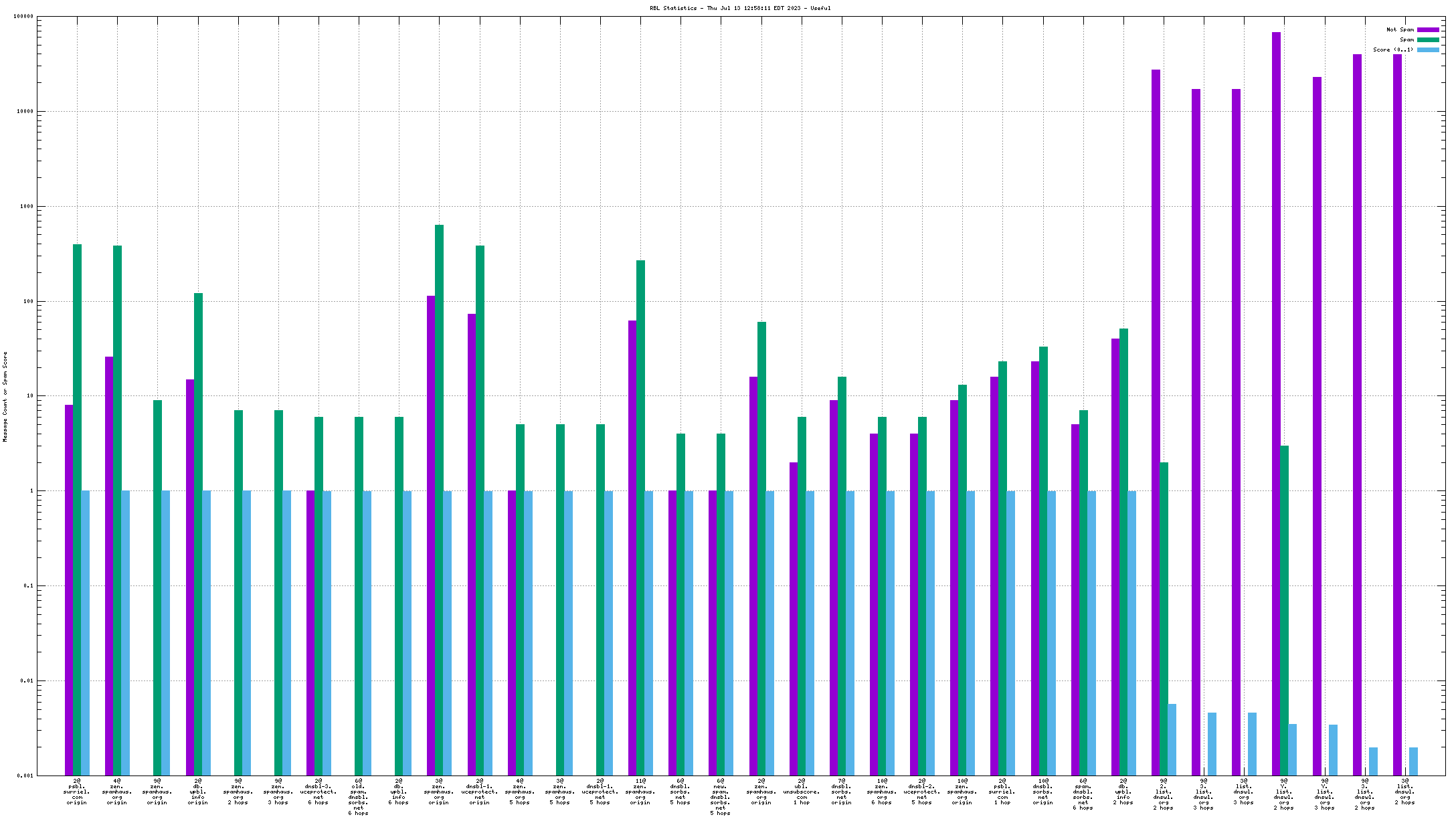
Task: Click the green Spam legend swatch
Action: point(1428,40)
